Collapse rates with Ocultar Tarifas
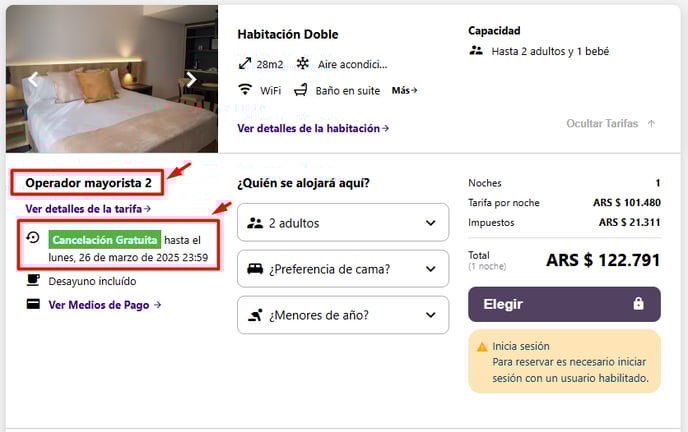 tap(610, 124)
